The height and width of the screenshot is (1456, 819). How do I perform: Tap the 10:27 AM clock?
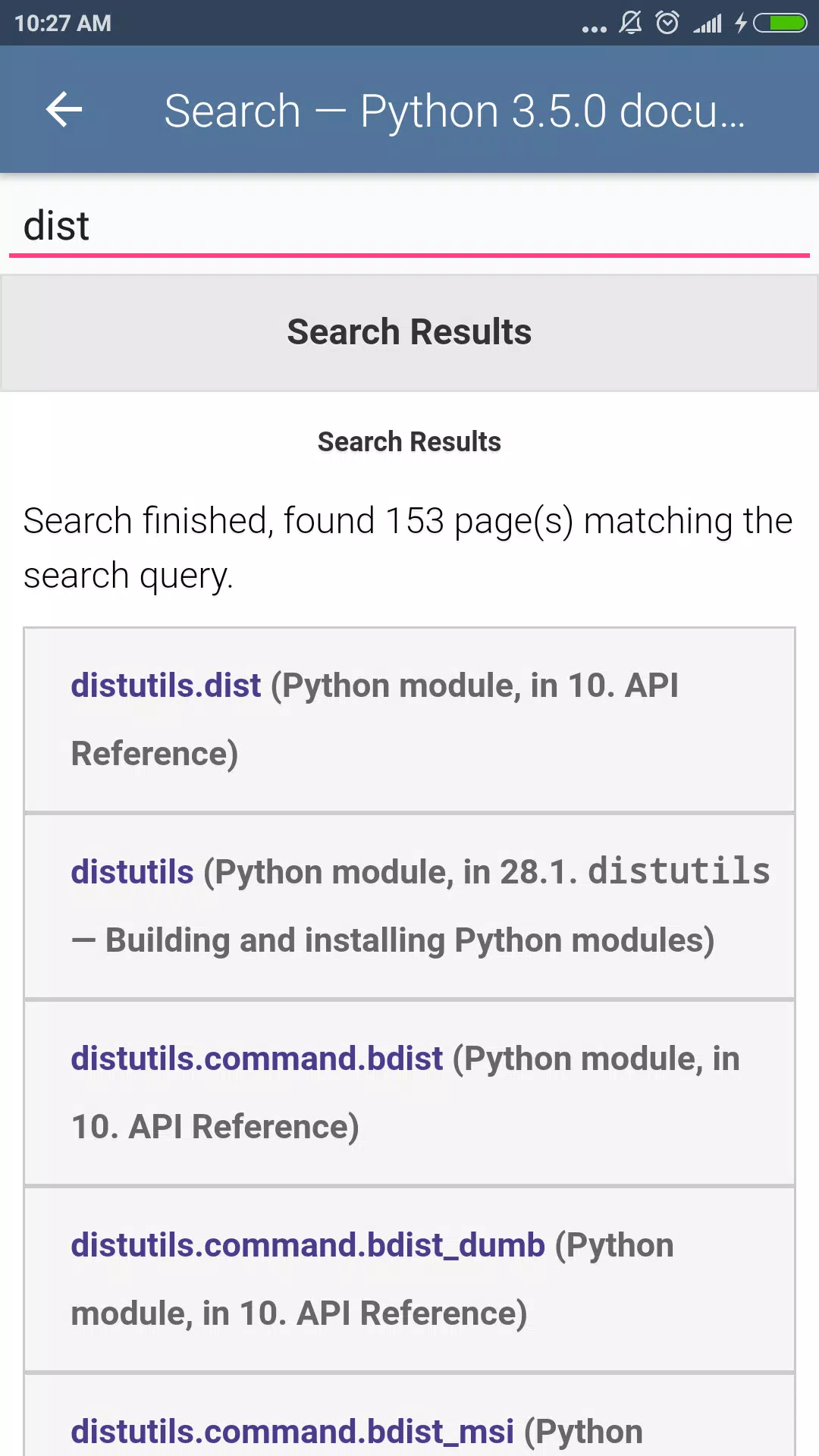click(x=63, y=24)
